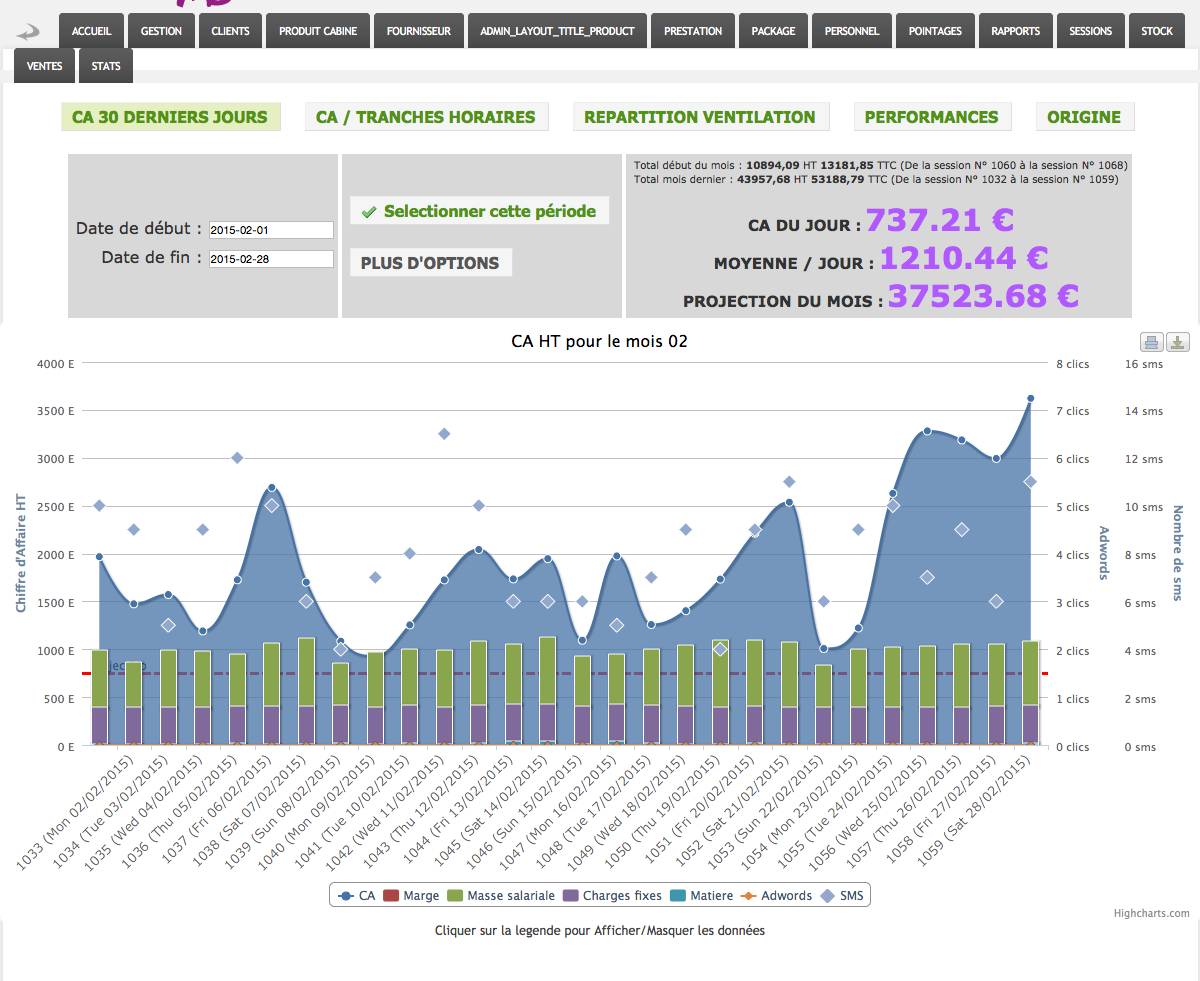Click the legend hint text below the chart
This screenshot has height=981, width=1200.
tap(600, 931)
